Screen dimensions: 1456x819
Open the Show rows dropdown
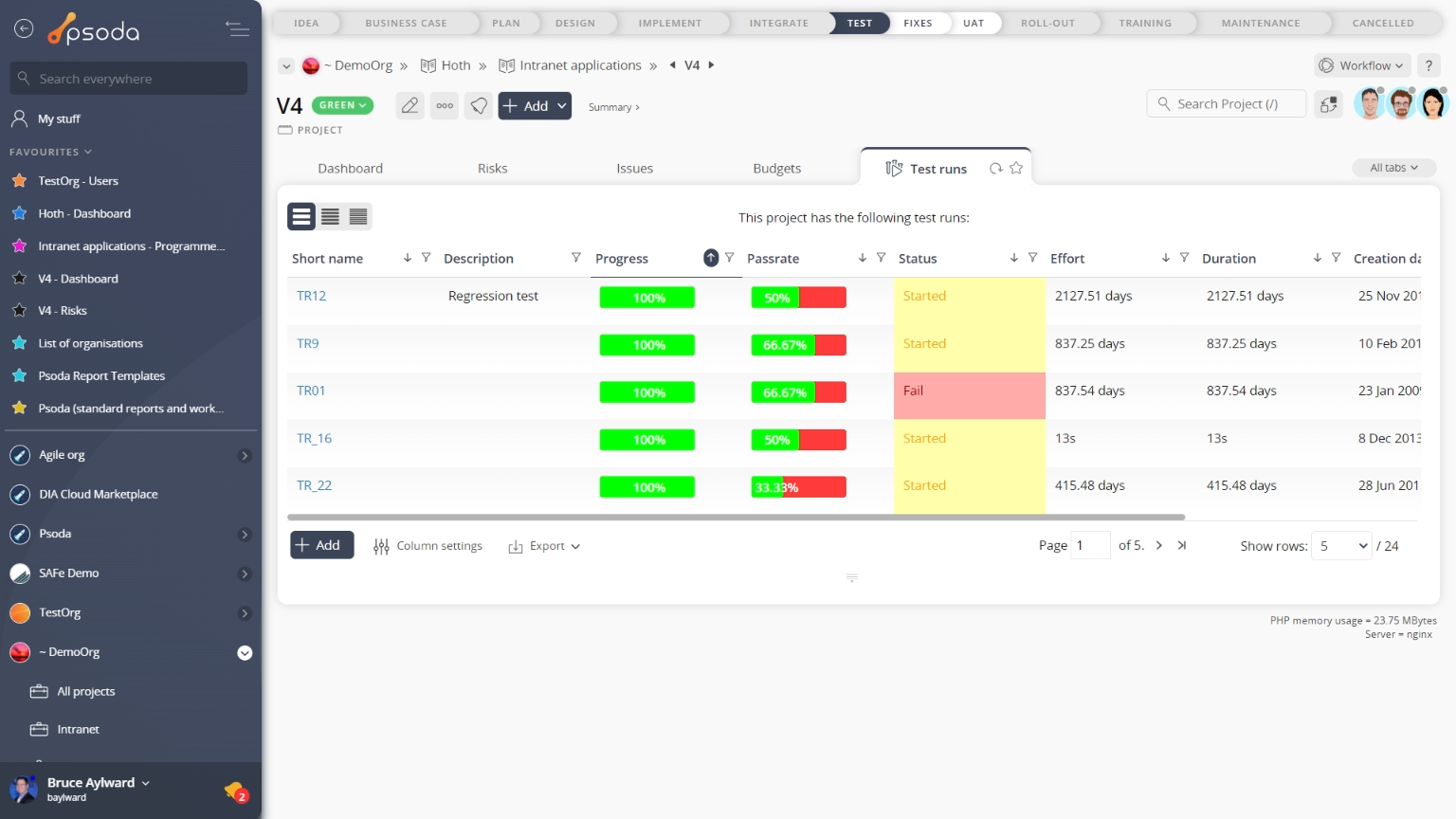click(x=1341, y=546)
